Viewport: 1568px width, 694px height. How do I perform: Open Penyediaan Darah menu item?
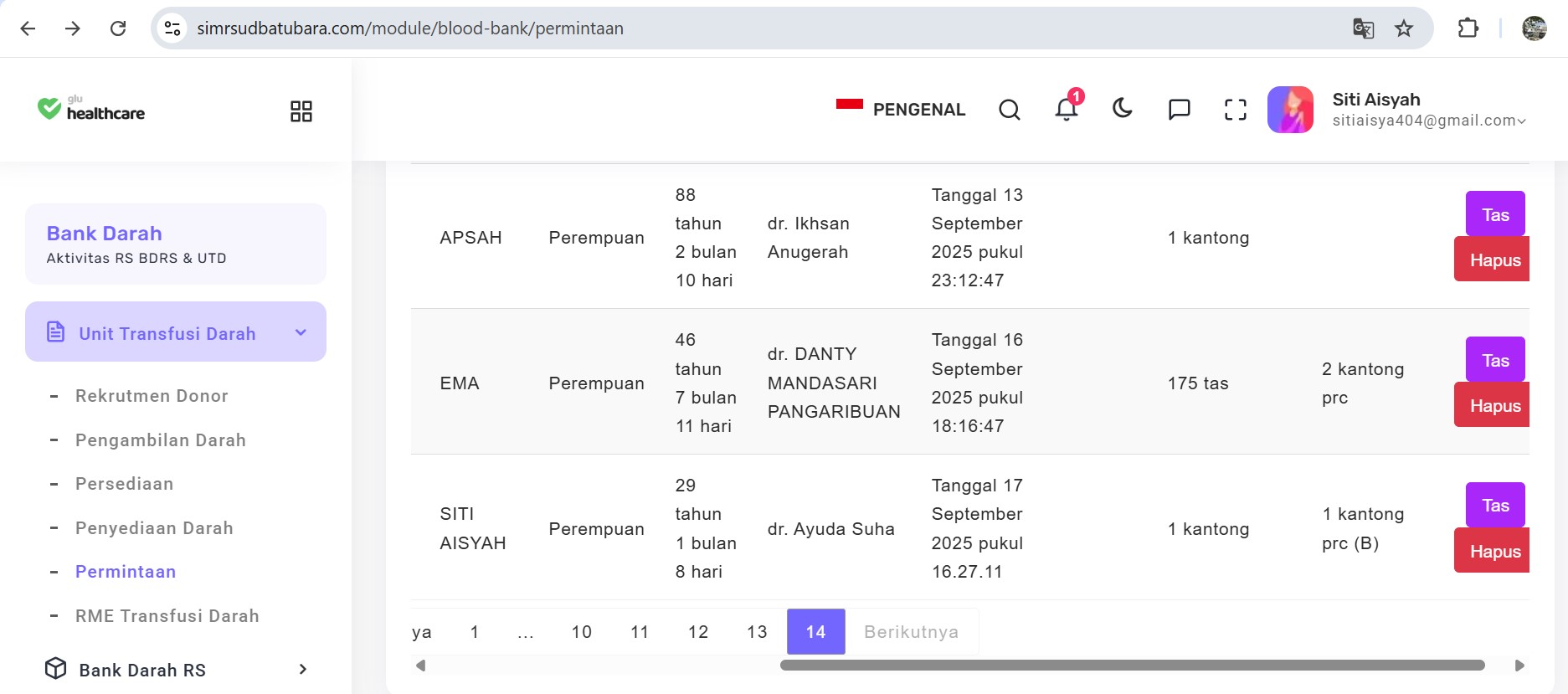pos(154,528)
